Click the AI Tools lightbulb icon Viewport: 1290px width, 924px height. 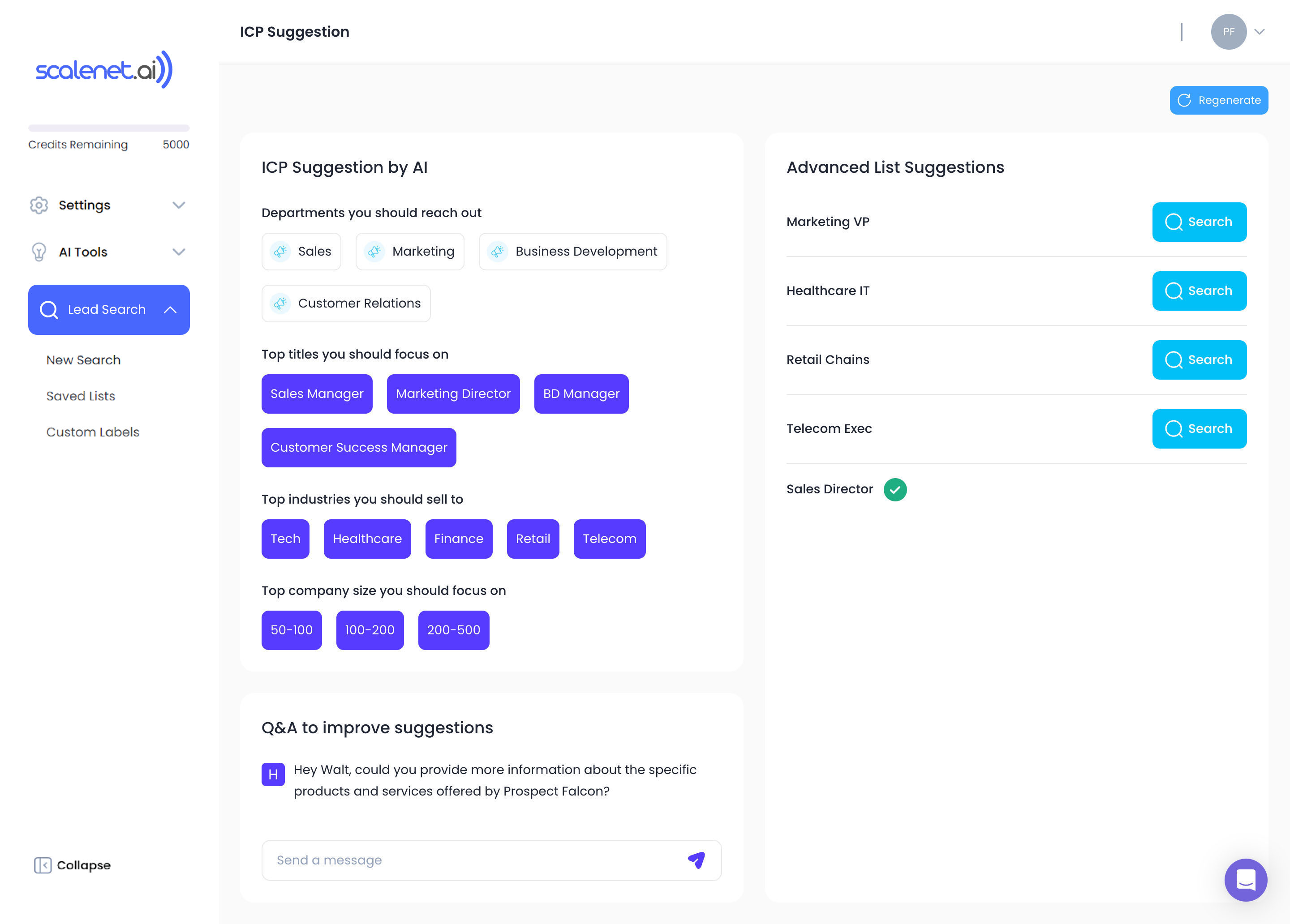click(39, 252)
